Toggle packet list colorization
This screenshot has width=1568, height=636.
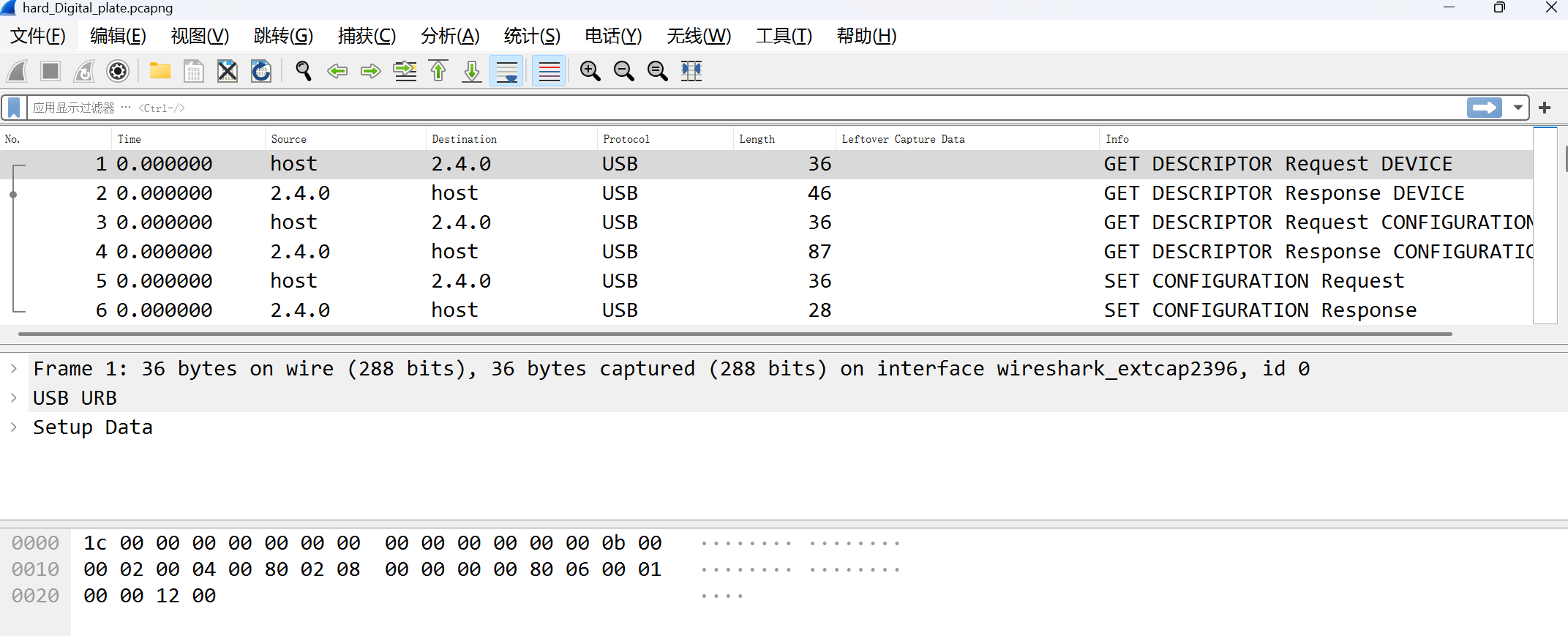[x=549, y=71]
